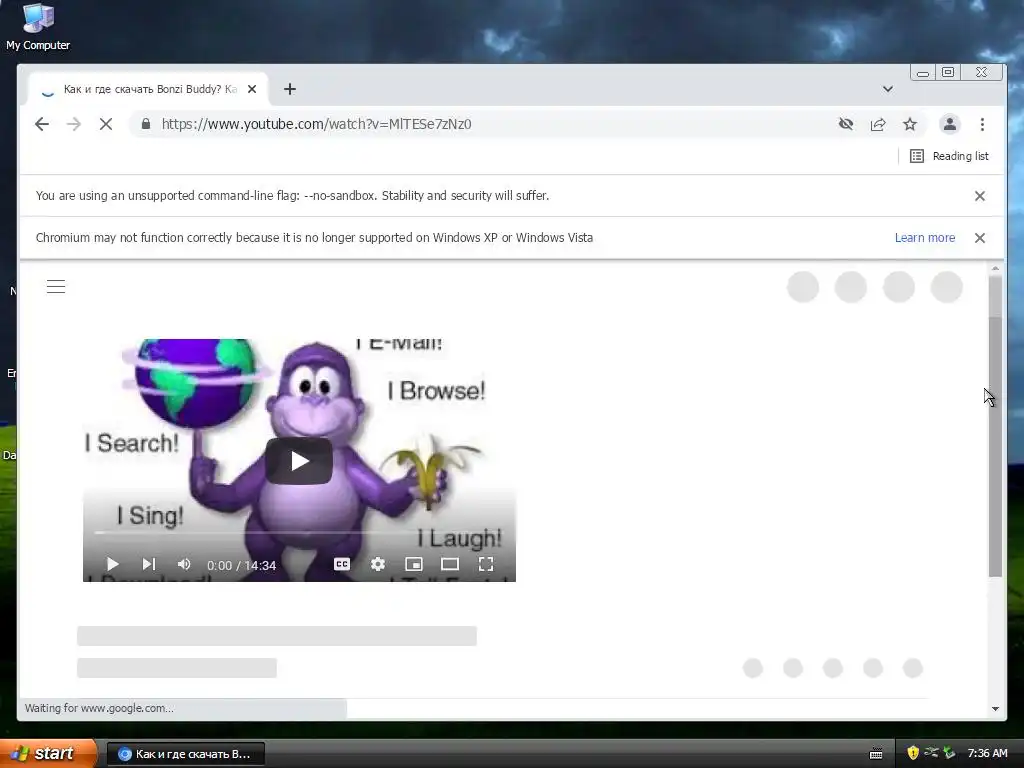
Task: Open Chromium three-dot menu
Action: click(x=982, y=124)
